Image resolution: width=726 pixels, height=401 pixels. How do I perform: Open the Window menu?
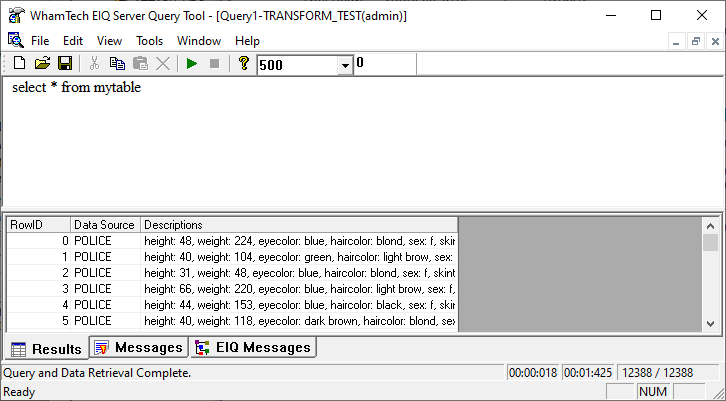tap(199, 41)
